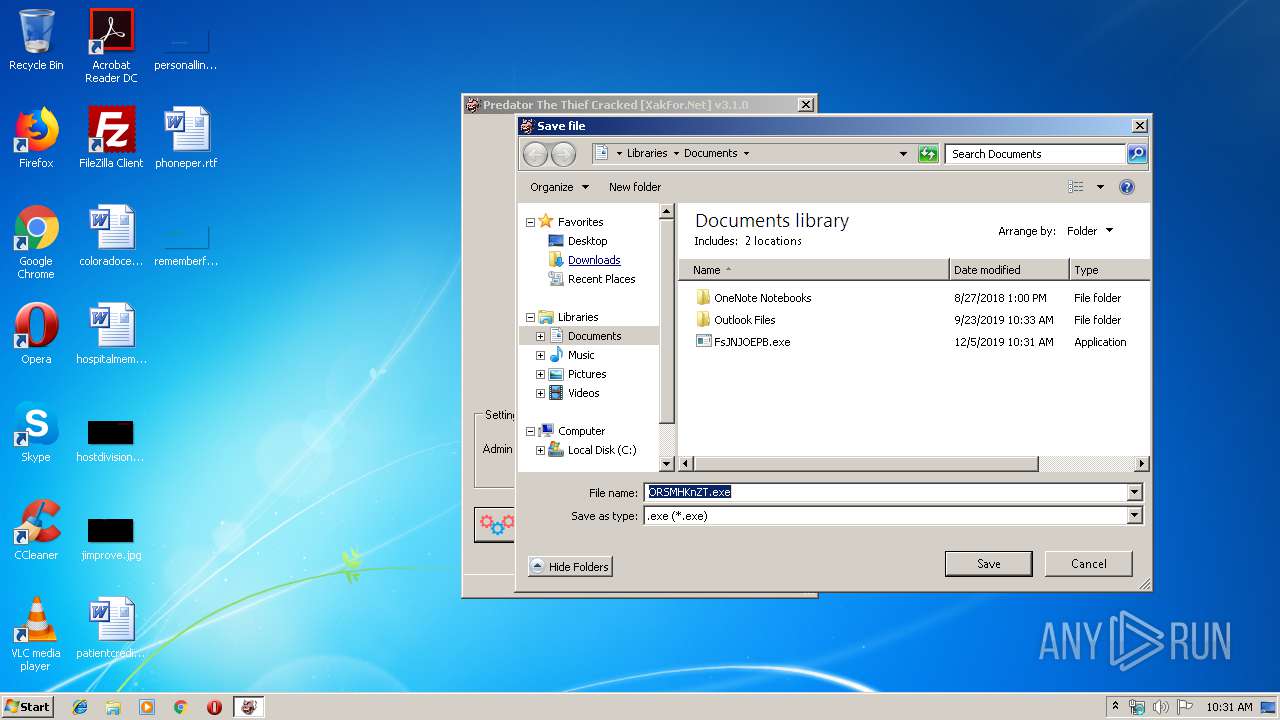Screen dimensions: 1280x720
Task: Sort by the Date modified column
Action: 1009,270
